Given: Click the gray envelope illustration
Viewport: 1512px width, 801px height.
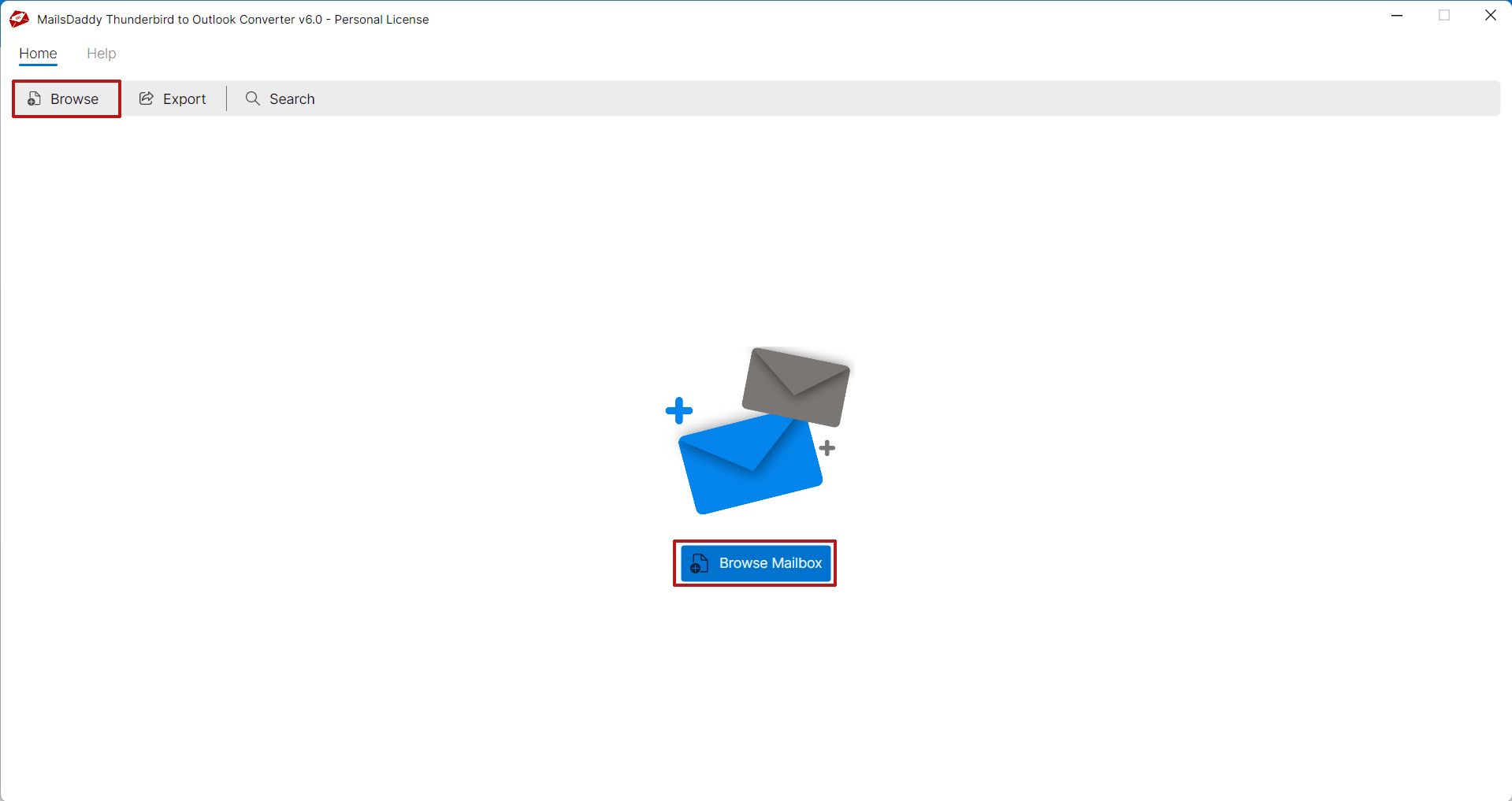Looking at the screenshot, I should click(796, 386).
